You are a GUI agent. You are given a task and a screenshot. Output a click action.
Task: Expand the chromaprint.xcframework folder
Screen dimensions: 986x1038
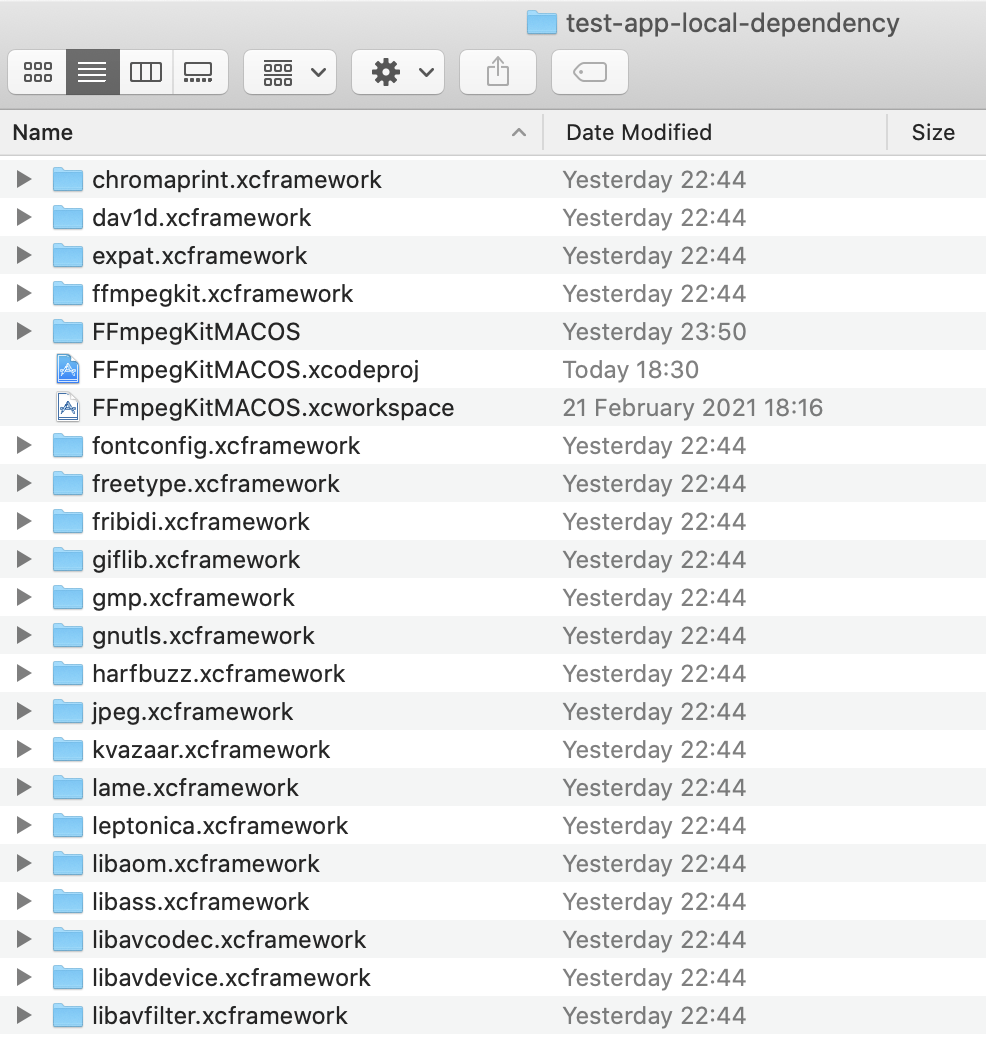25,180
